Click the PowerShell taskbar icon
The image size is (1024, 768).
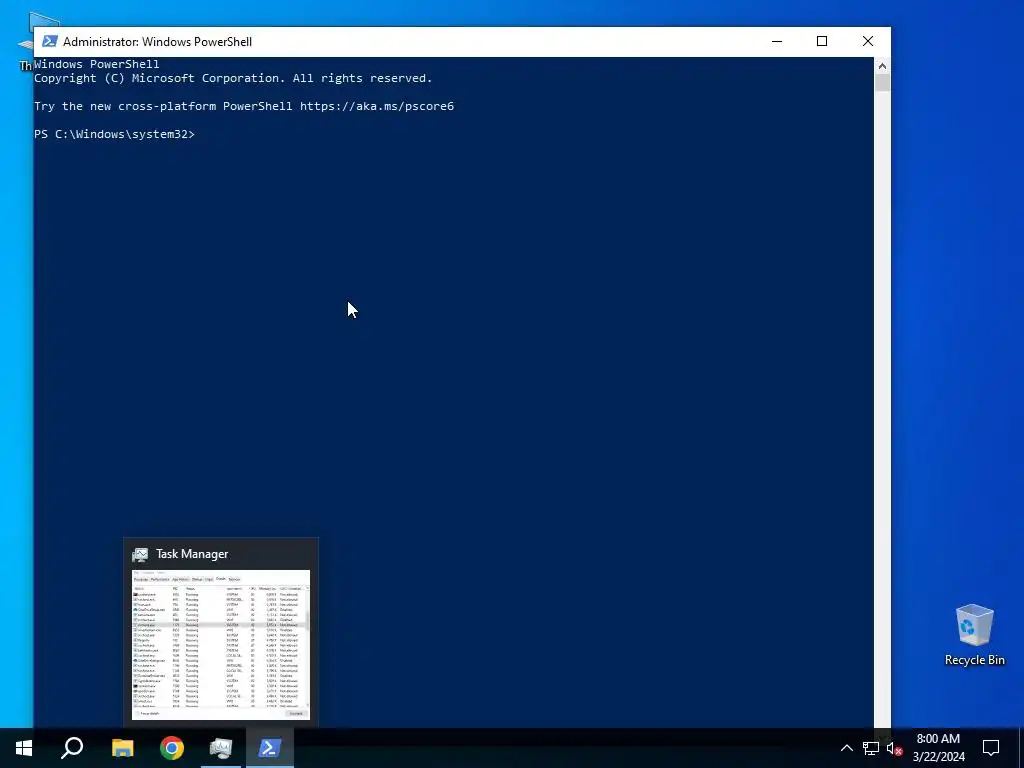[270, 748]
